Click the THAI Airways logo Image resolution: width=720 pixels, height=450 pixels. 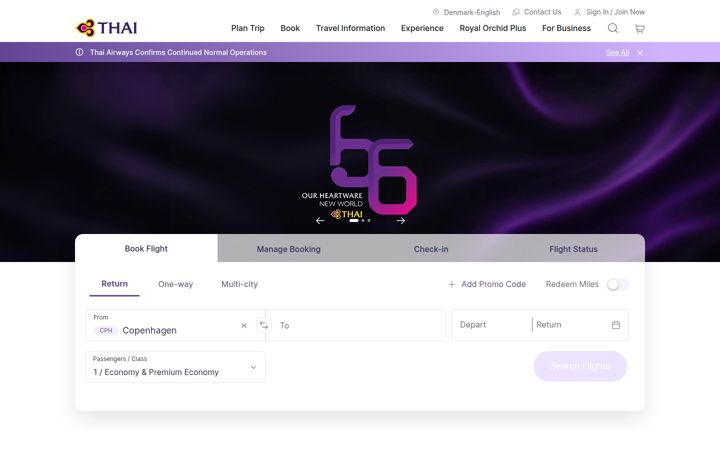pos(107,28)
